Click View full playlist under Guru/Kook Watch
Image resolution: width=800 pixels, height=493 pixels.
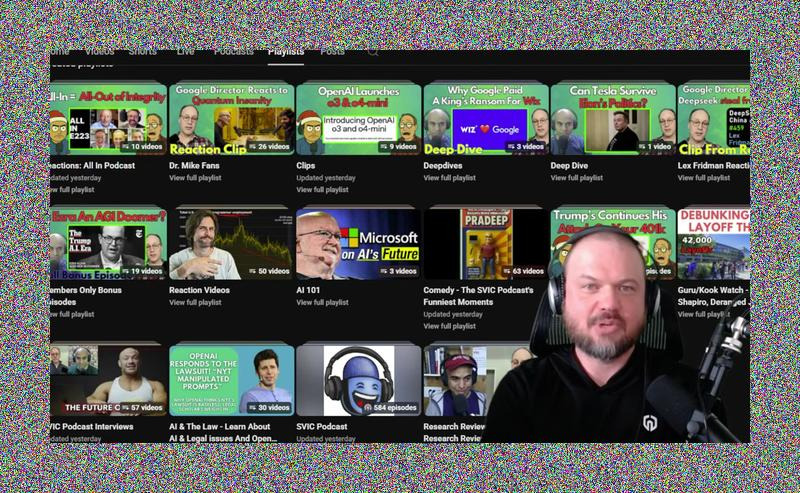704,314
